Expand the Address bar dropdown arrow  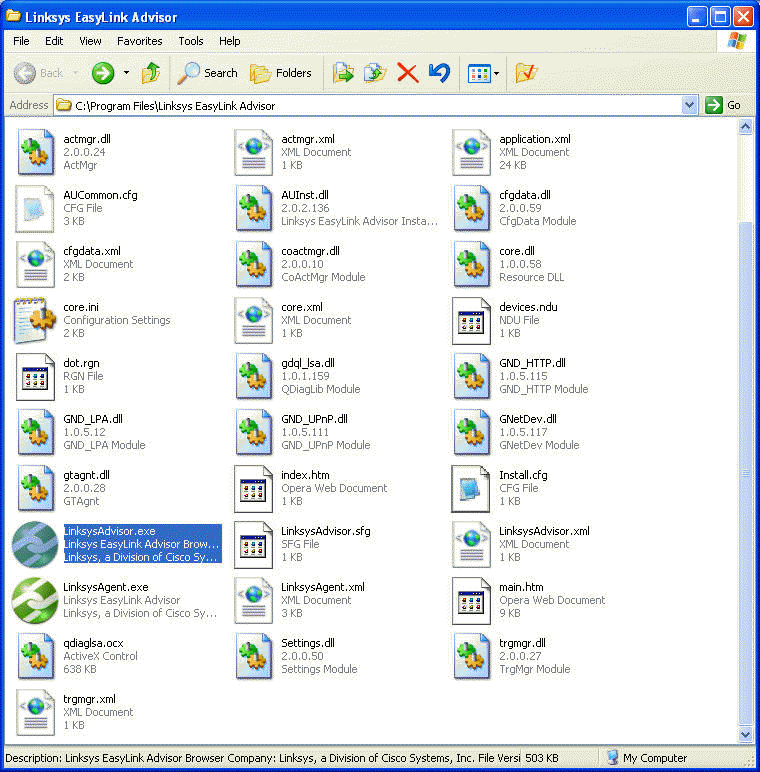[689, 105]
